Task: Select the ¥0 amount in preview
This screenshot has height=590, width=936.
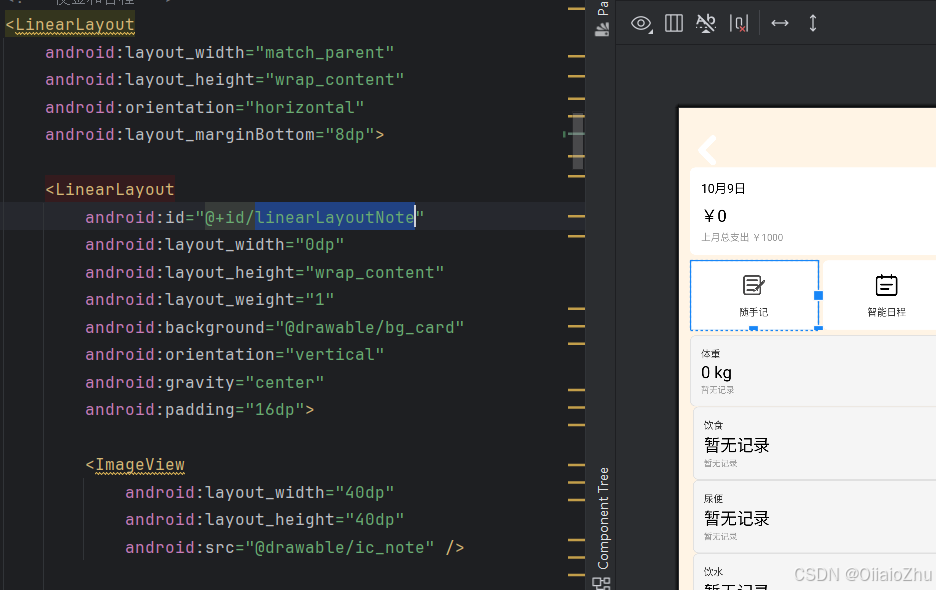Action: [715, 216]
